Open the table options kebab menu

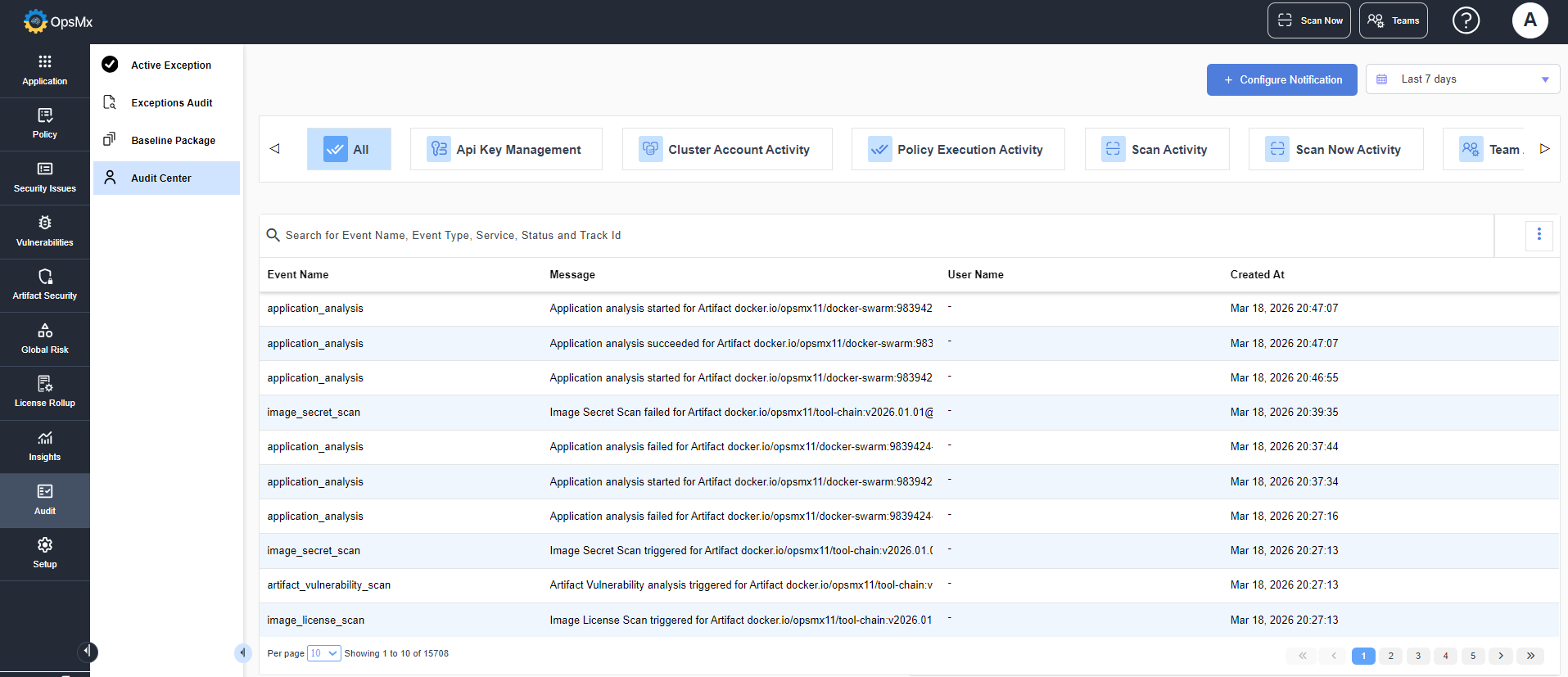(1539, 235)
